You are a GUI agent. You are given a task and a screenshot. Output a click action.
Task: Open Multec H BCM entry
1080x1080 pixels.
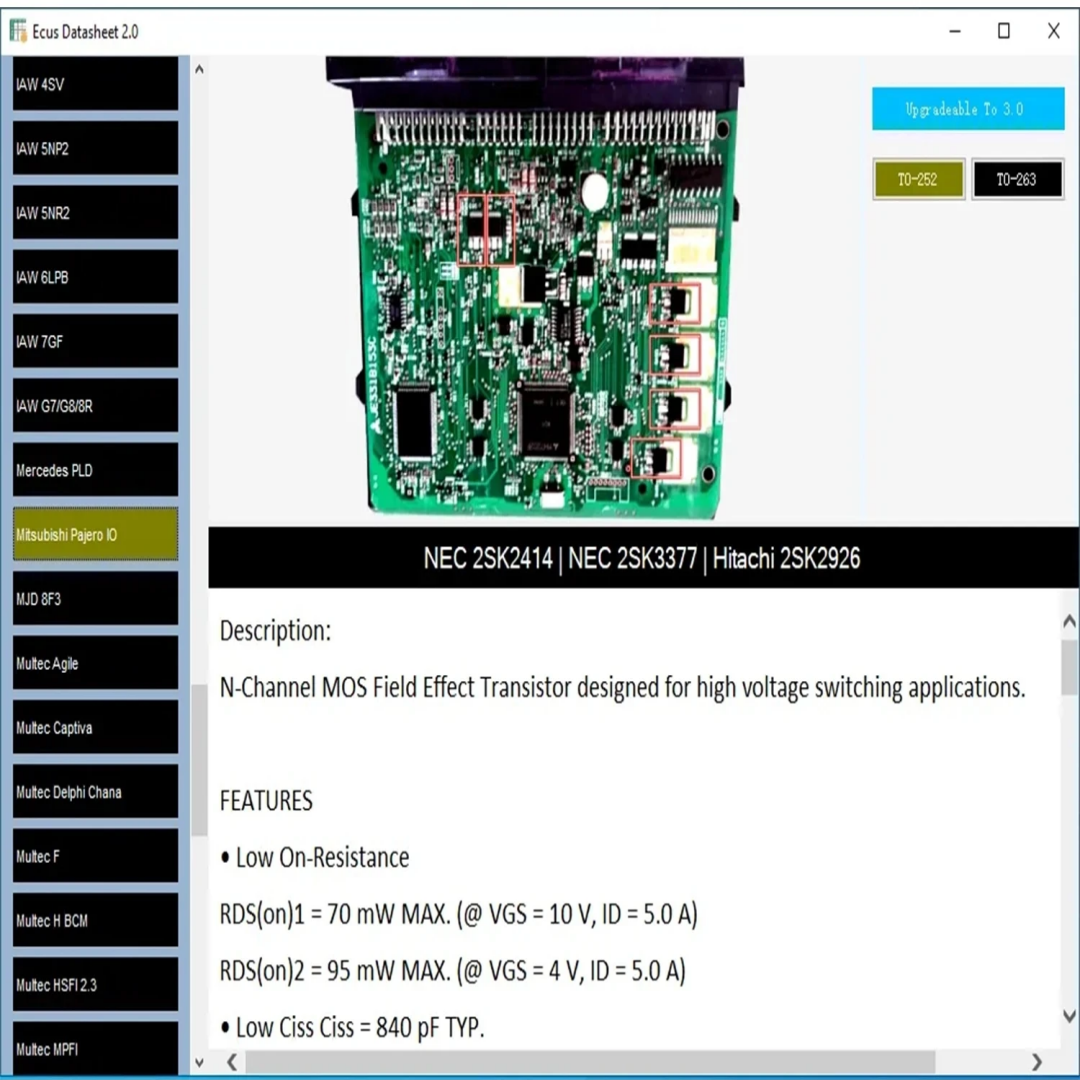(x=95, y=920)
